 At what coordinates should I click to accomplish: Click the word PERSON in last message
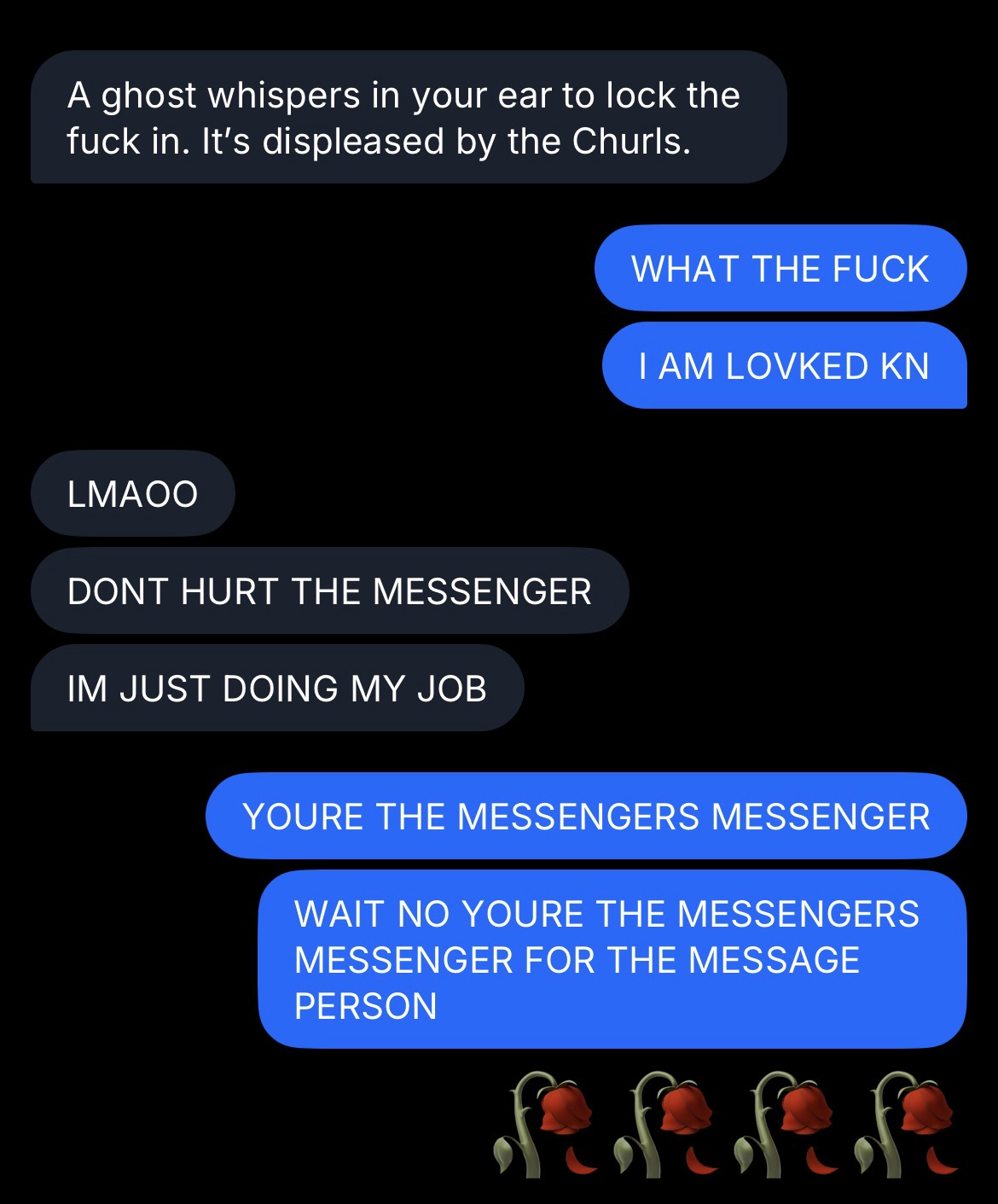click(x=366, y=1006)
